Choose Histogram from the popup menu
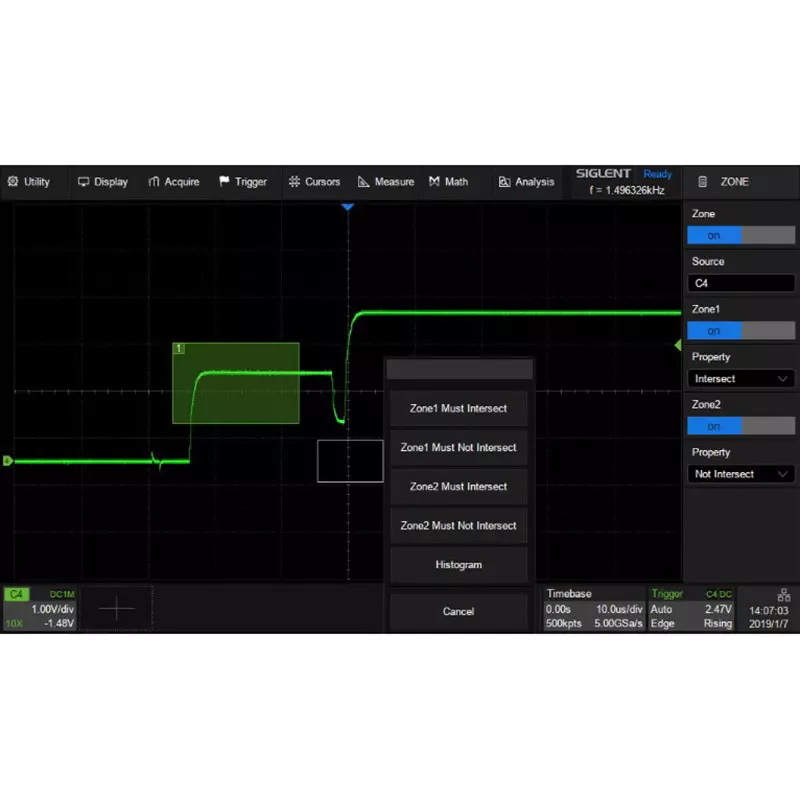Image resolution: width=800 pixels, height=800 pixels. 458,565
